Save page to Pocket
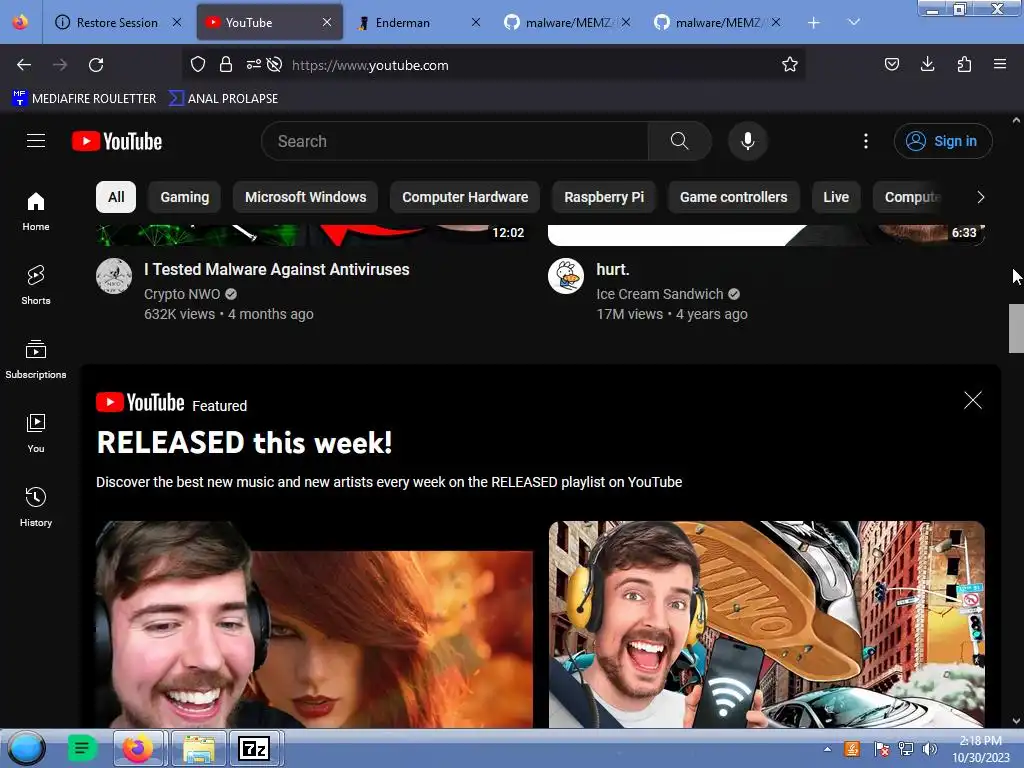1024x768 pixels. (891, 64)
